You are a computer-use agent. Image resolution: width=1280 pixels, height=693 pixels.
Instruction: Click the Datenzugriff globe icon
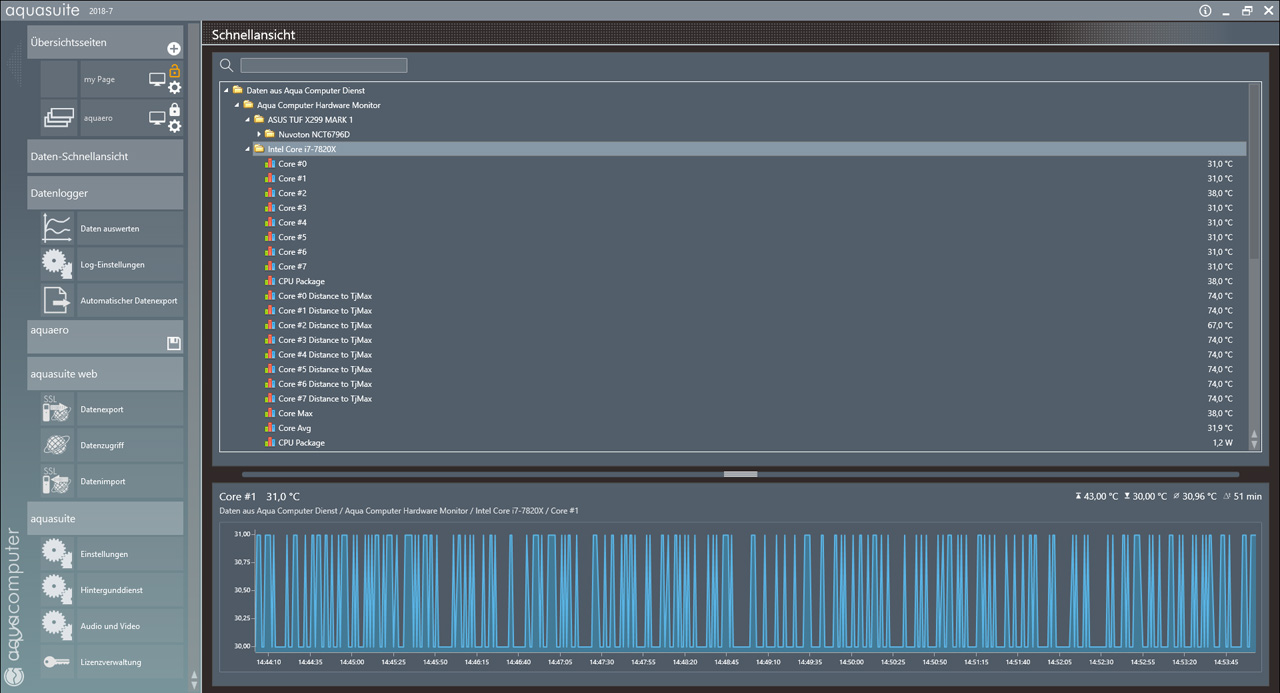click(58, 445)
